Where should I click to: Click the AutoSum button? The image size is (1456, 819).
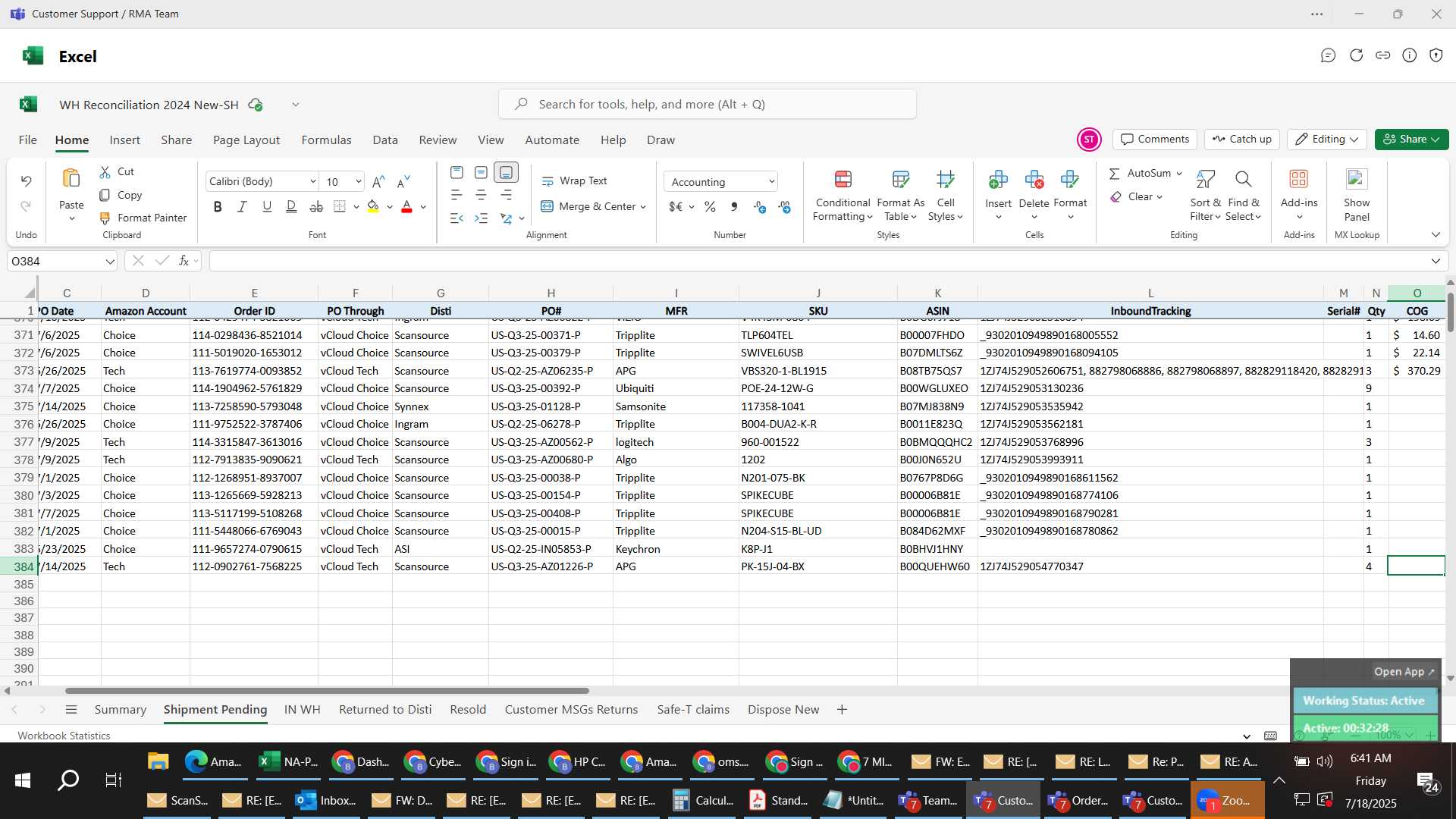pyautogui.click(x=1145, y=174)
